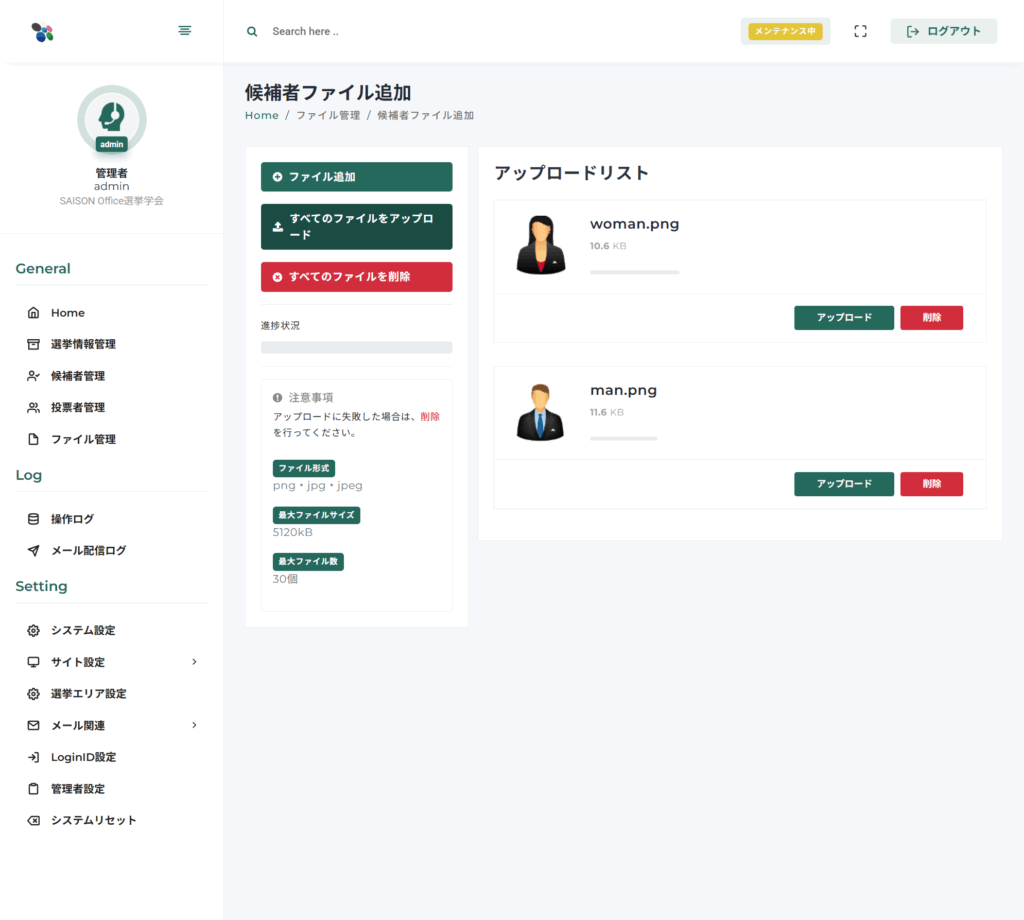Click the Home house icon in sidebar

pyautogui.click(x=33, y=313)
